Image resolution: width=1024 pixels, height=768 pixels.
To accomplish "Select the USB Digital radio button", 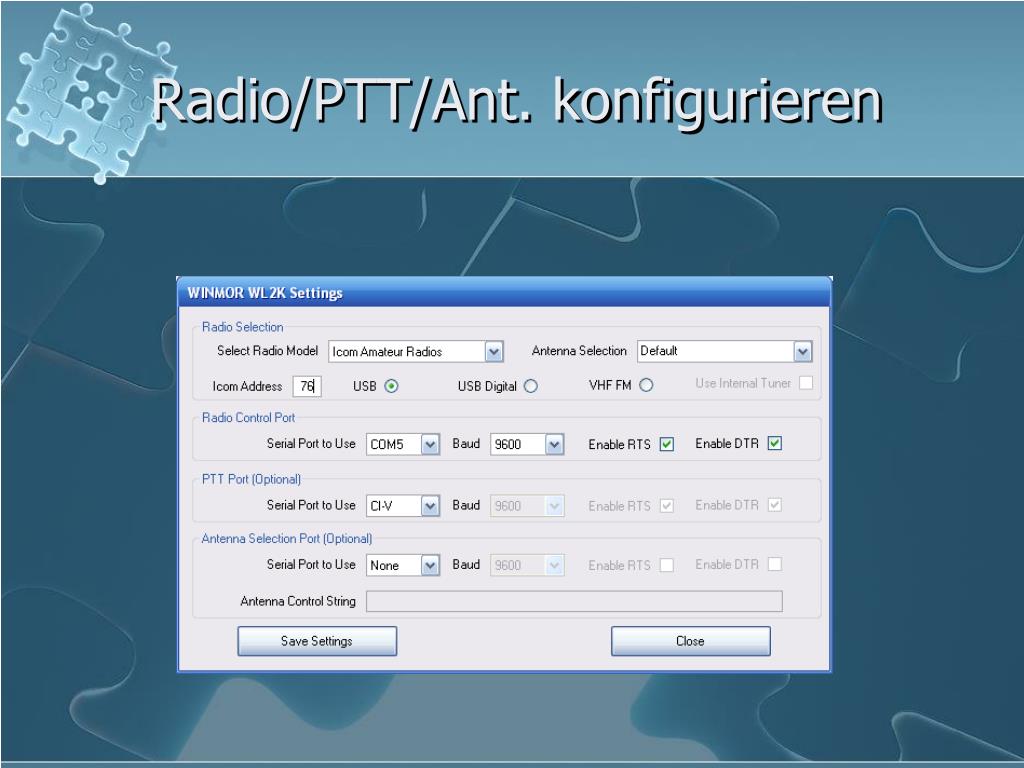I will click(x=531, y=387).
